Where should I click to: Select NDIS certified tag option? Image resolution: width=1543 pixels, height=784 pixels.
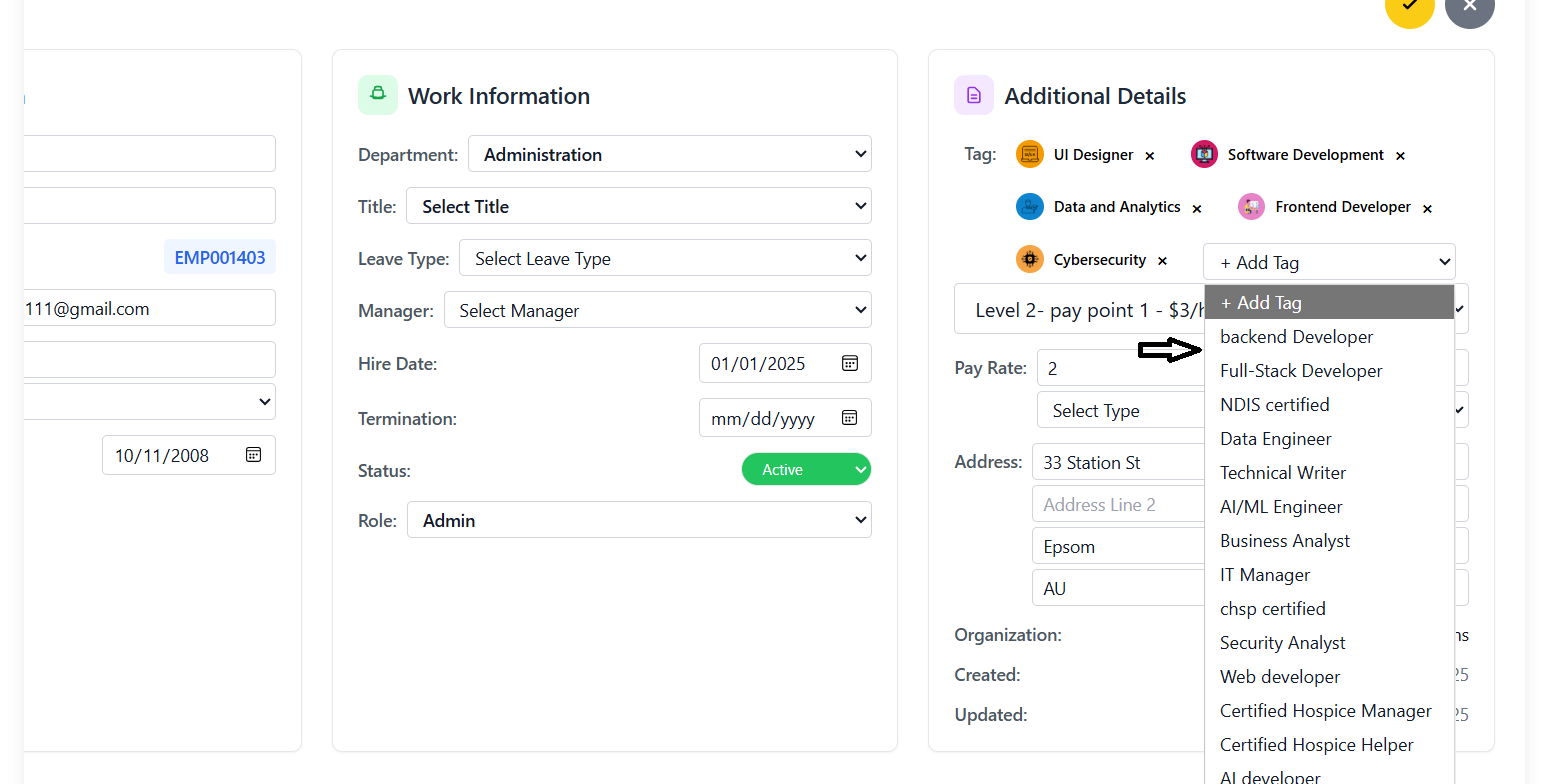(x=1274, y=405)
